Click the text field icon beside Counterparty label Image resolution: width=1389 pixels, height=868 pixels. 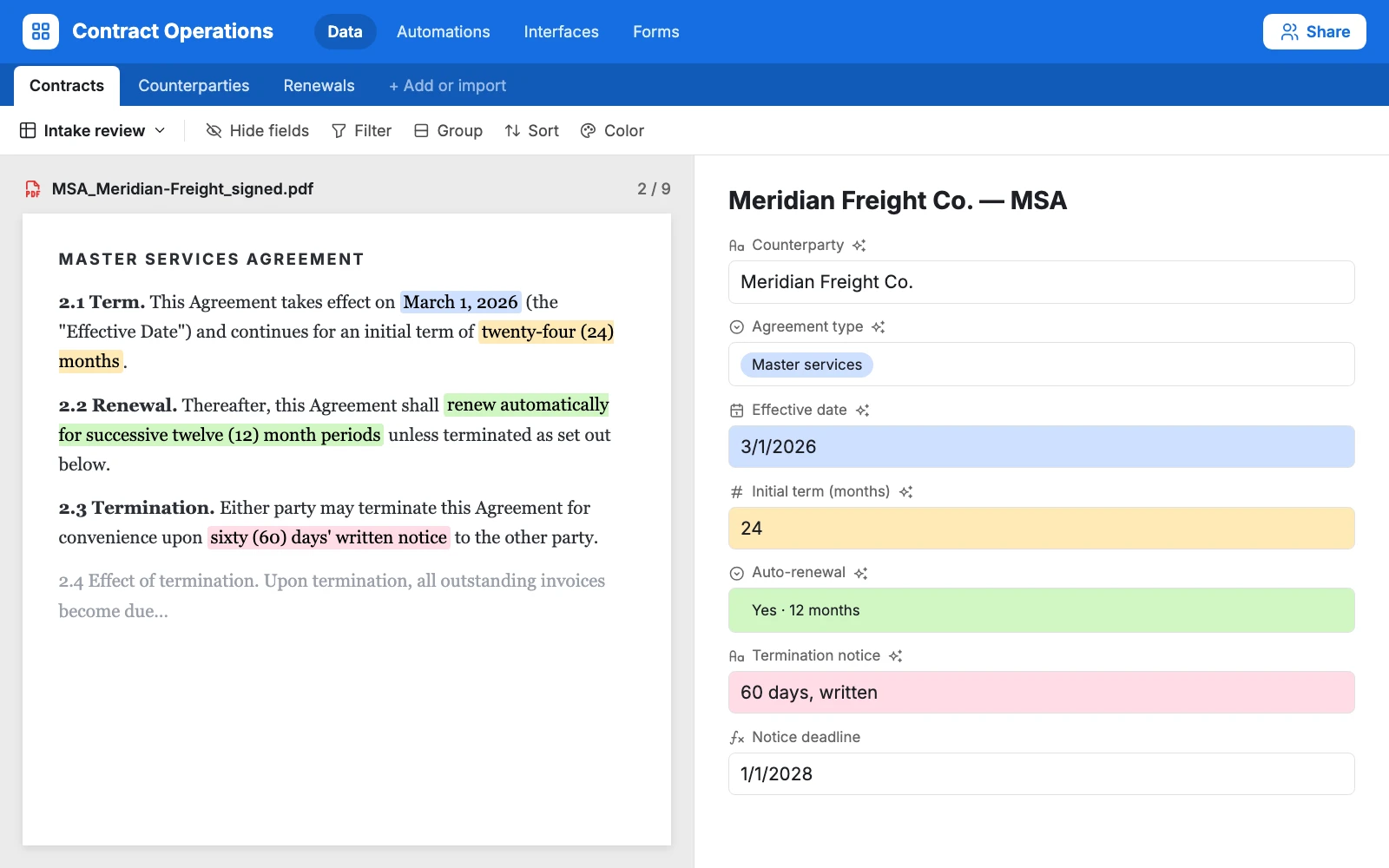[737, 246]
